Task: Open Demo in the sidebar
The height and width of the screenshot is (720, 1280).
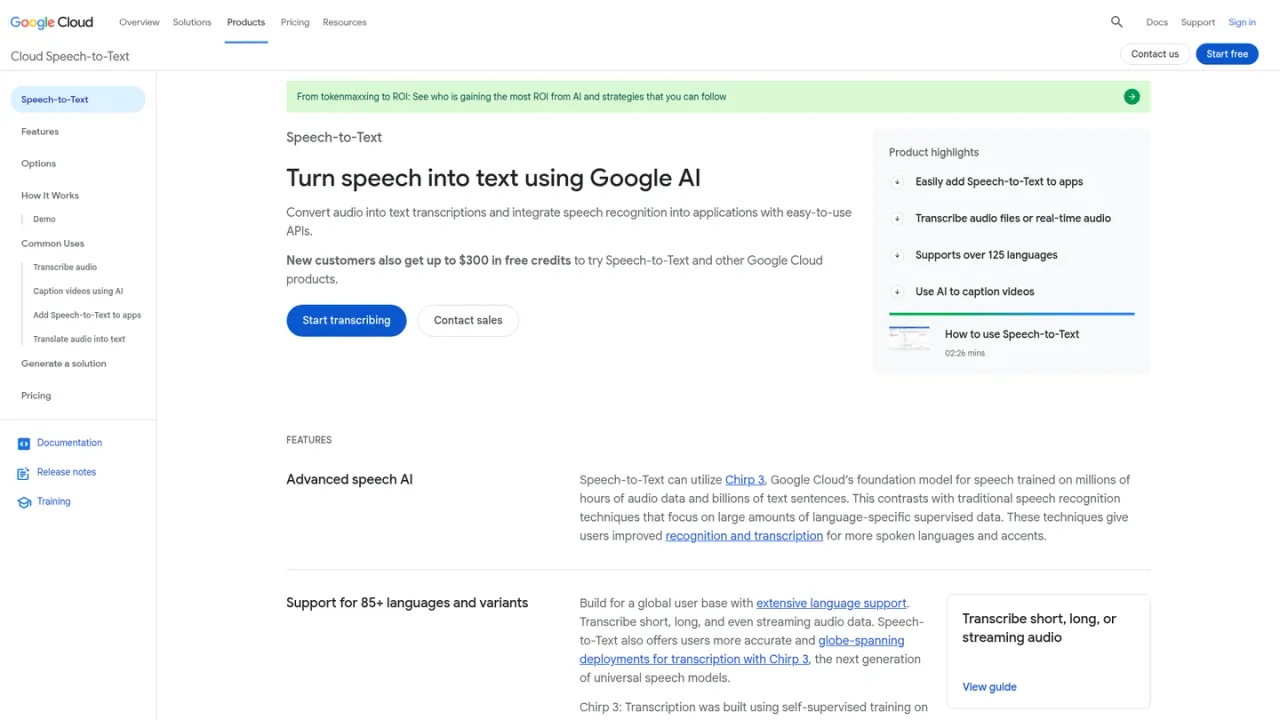Action: (x=44, y=219)
